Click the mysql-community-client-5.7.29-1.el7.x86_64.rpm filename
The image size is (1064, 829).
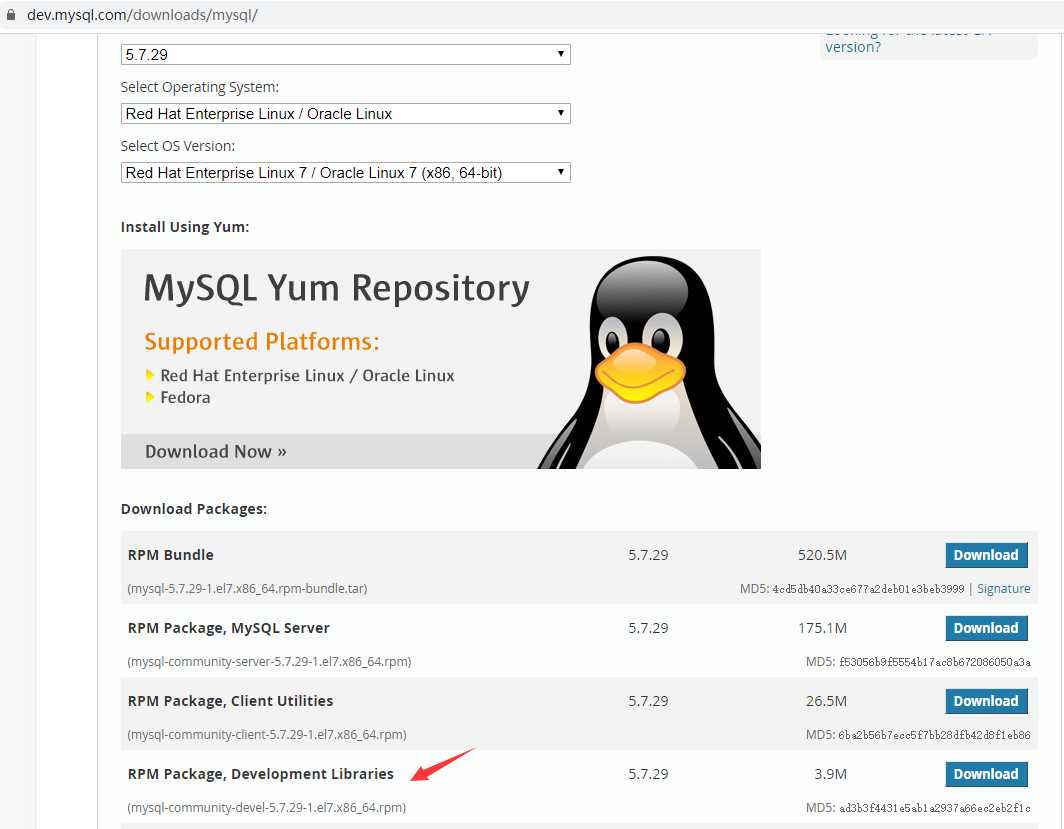[x=267, y=735]
